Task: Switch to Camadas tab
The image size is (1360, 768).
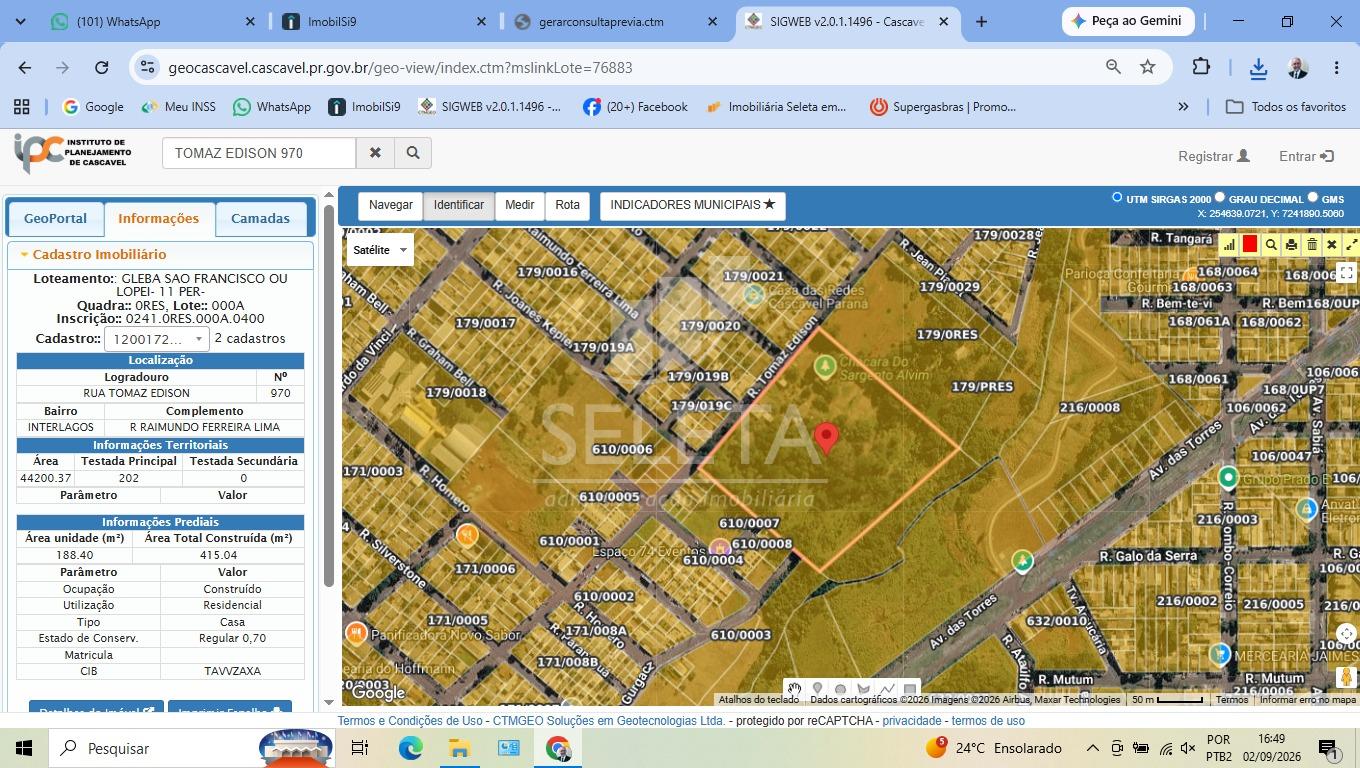Action: (x=260, y=218)
